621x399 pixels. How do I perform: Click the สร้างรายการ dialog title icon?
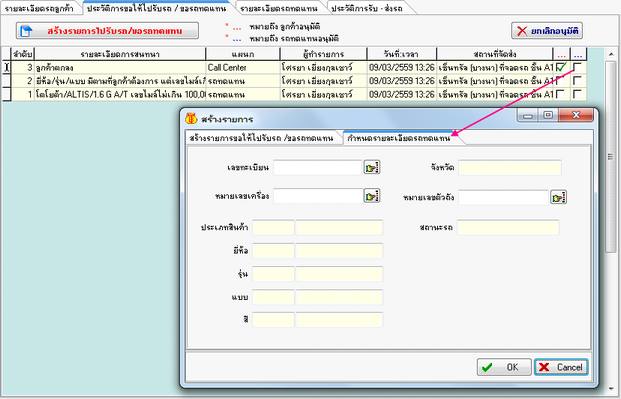191,118
